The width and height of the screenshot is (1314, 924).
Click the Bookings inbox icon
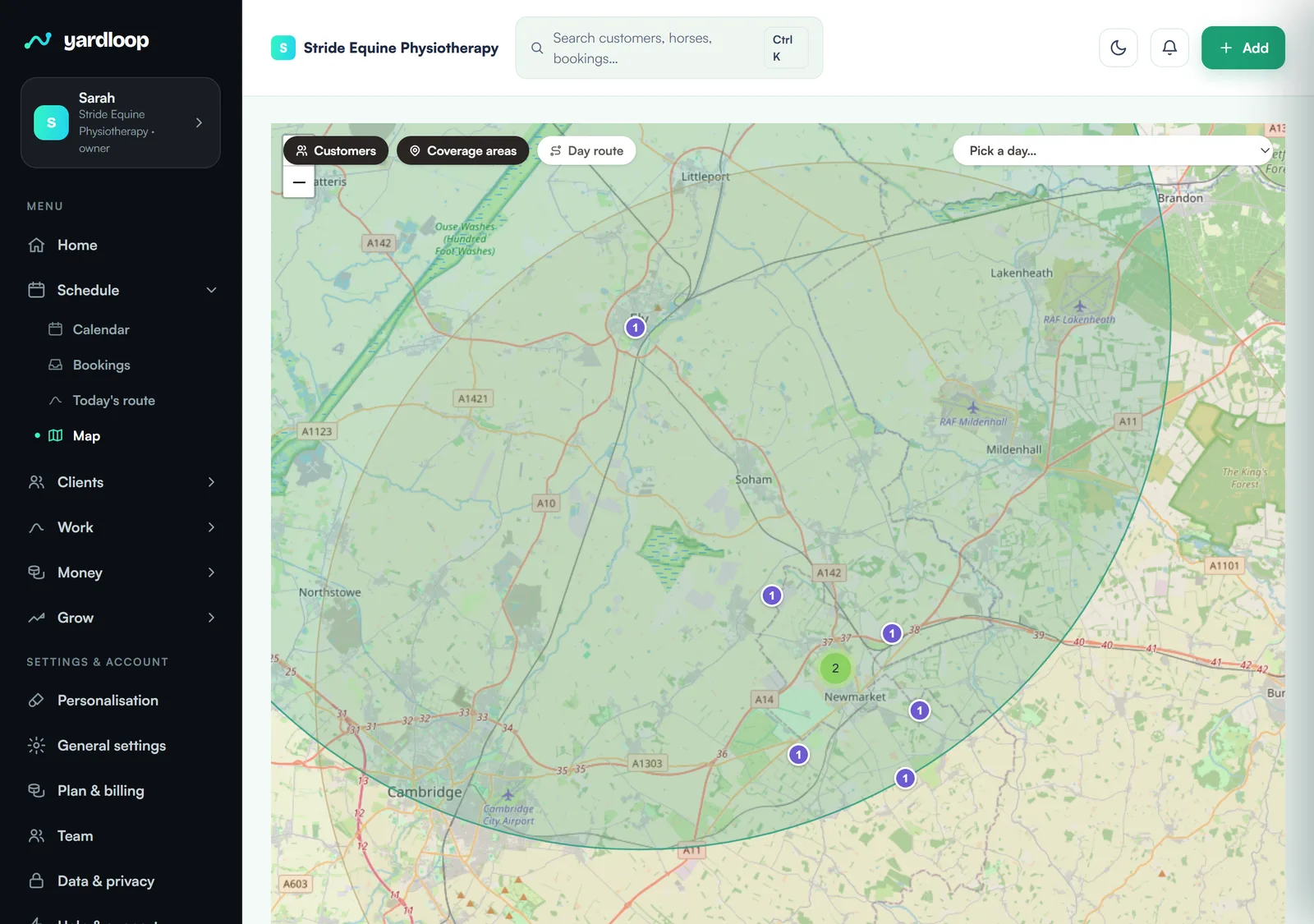tap(56, 365)
